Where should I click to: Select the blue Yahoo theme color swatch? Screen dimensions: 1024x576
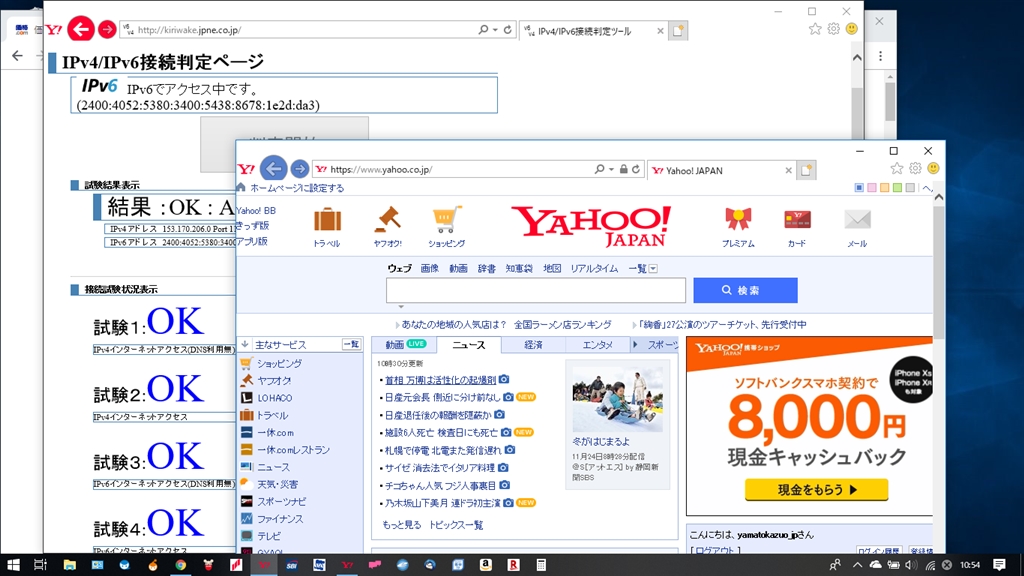pyautogui.click(x=859, y=188)
